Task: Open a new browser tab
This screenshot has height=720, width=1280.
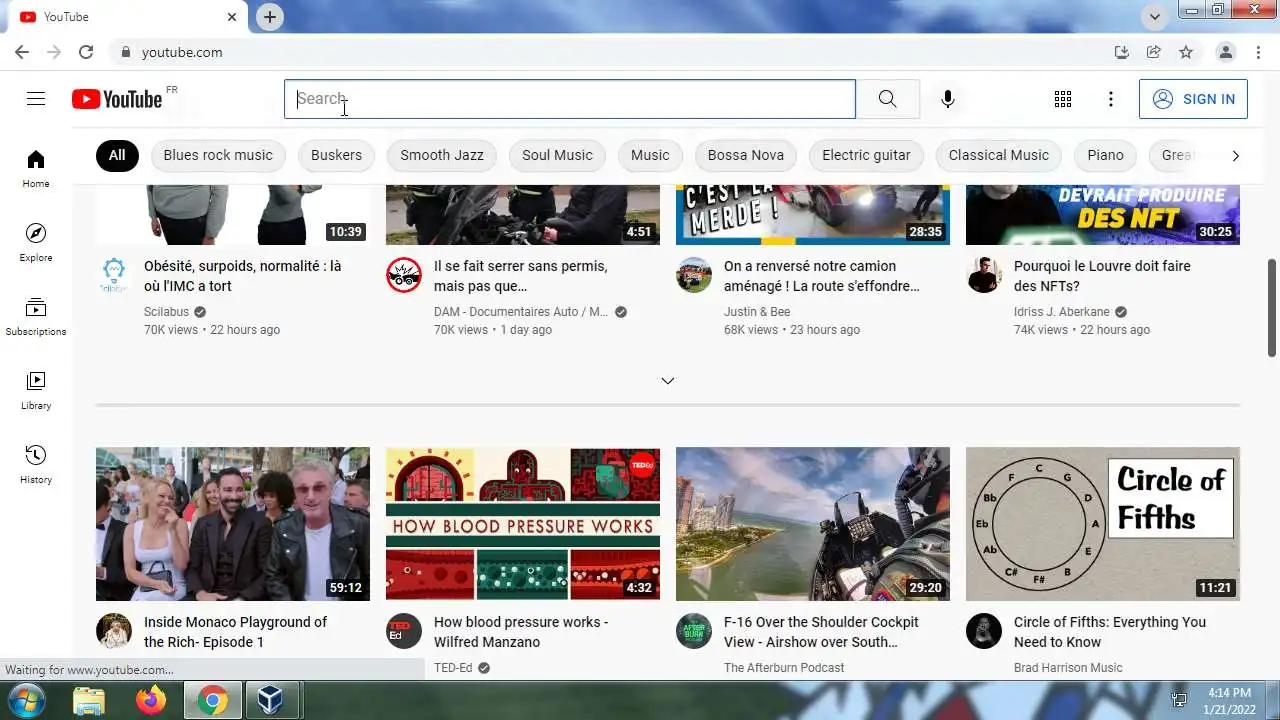Action: click(270, 17)
